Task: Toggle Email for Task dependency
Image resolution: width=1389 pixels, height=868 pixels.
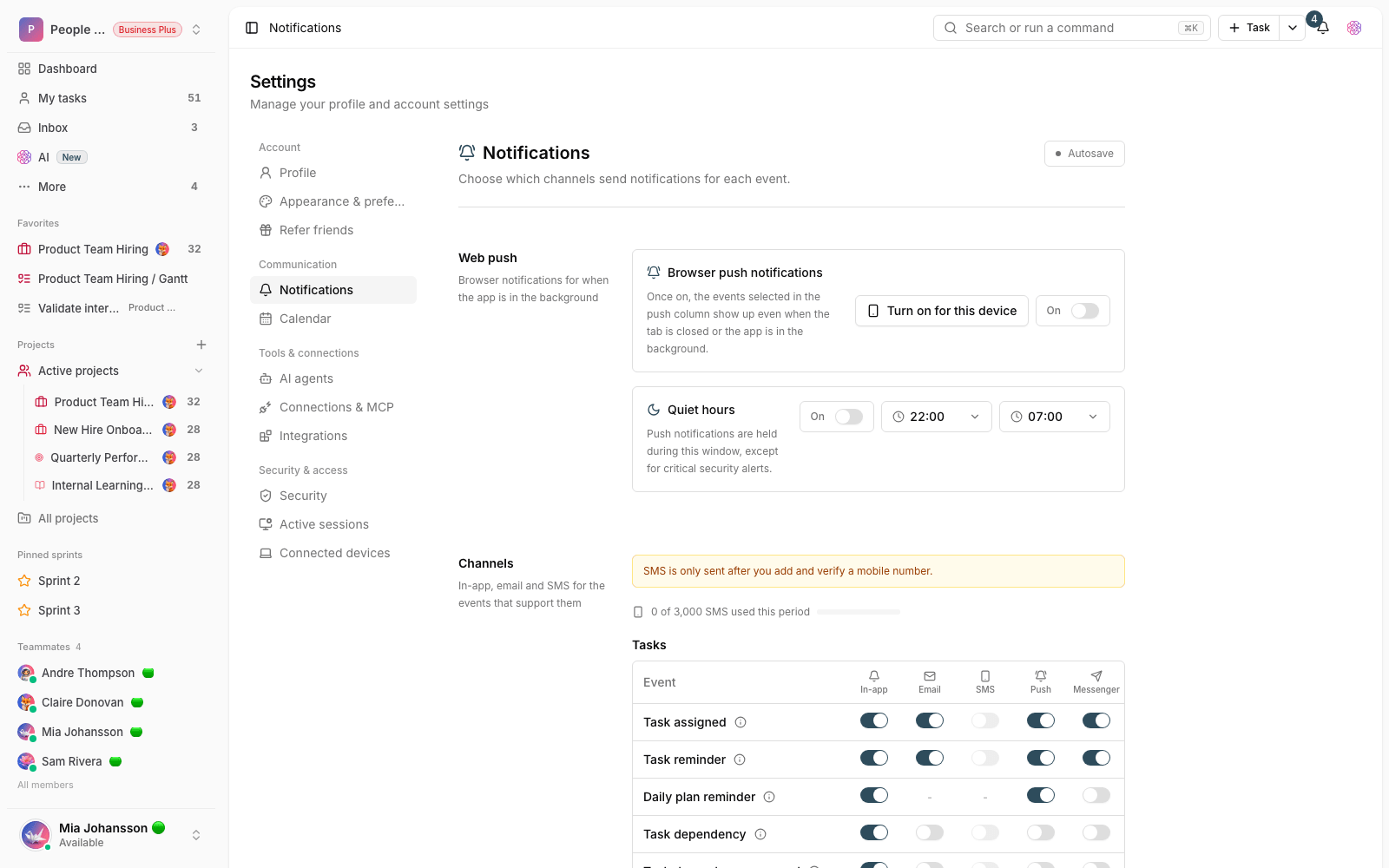Action: (x=930, y=832)
